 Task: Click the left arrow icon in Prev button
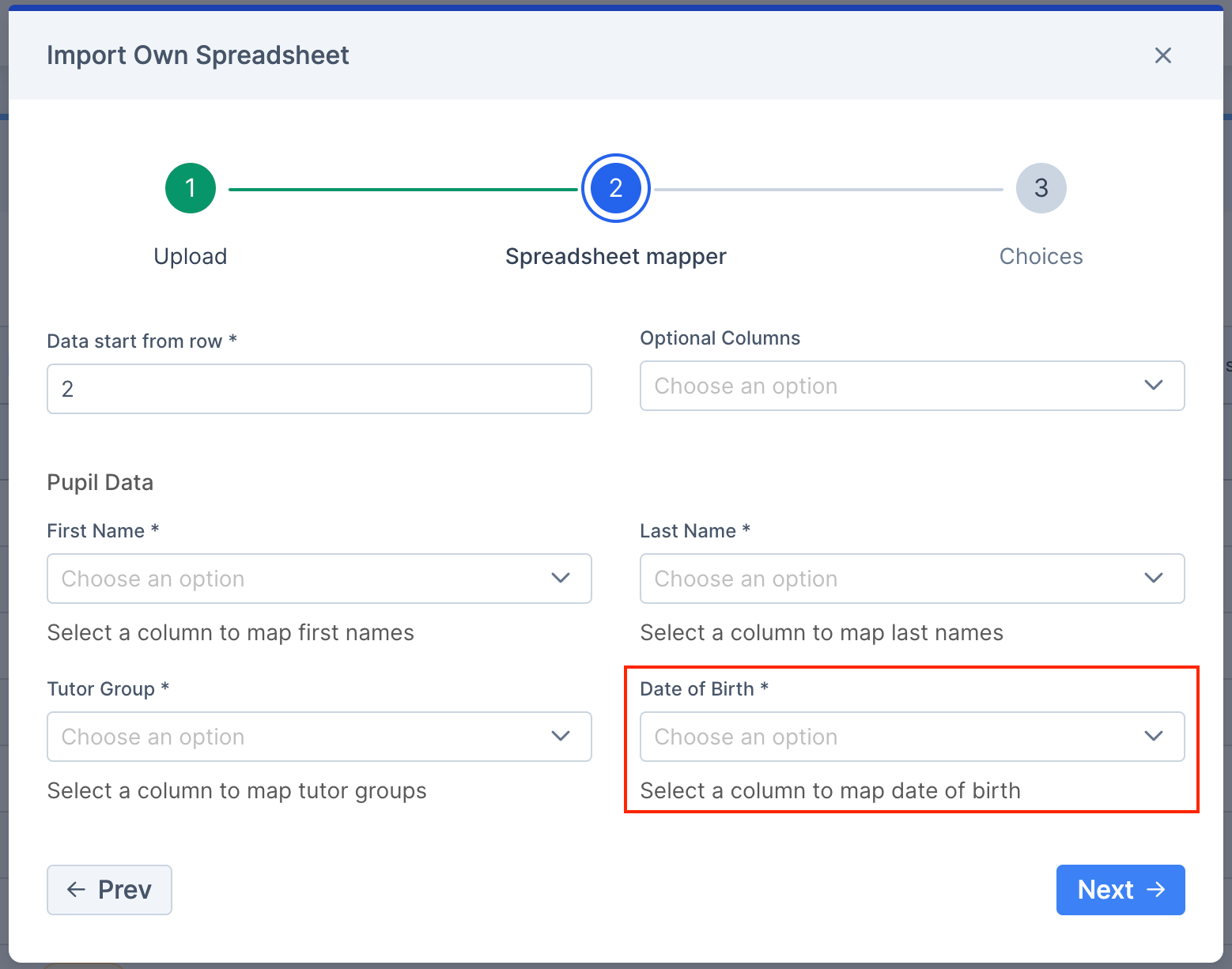click(75, 889)
